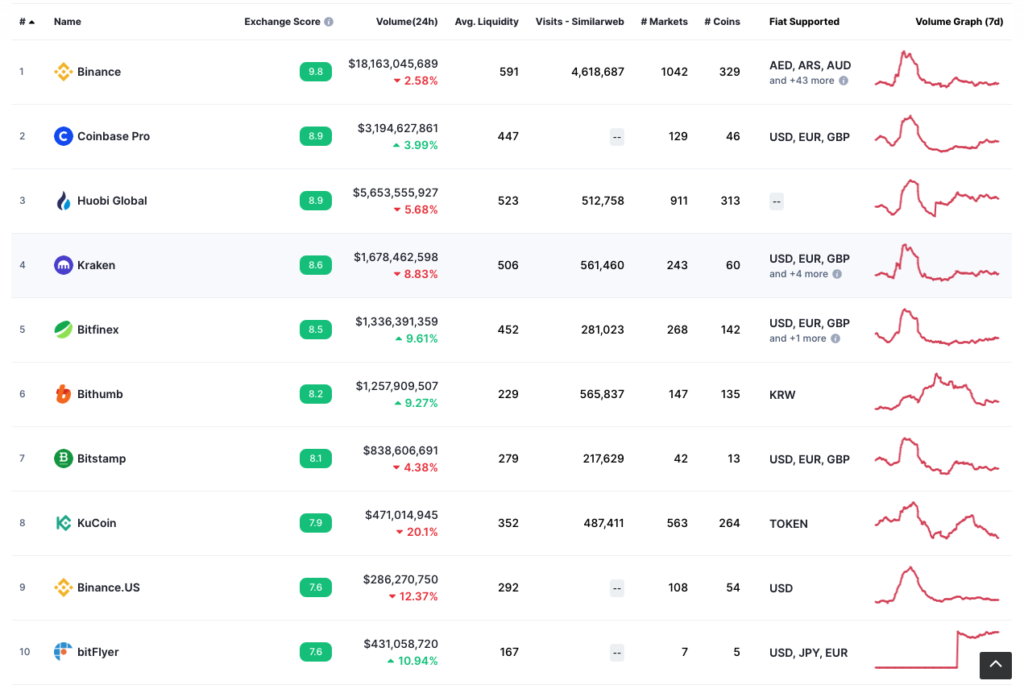Image resolution: width=1024 pixels, height=689 pixels.
Task: Click the scroll-to-top arrow button
Action: pyautogui.click(x=995, y=665)
